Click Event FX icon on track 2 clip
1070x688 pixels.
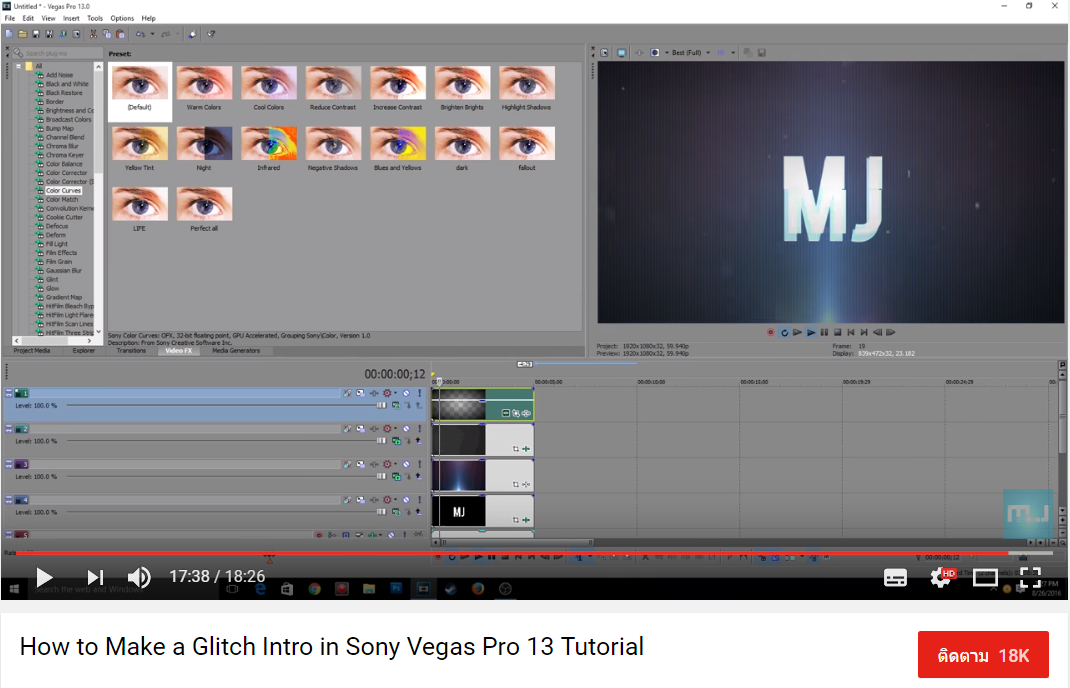[525, 449]
